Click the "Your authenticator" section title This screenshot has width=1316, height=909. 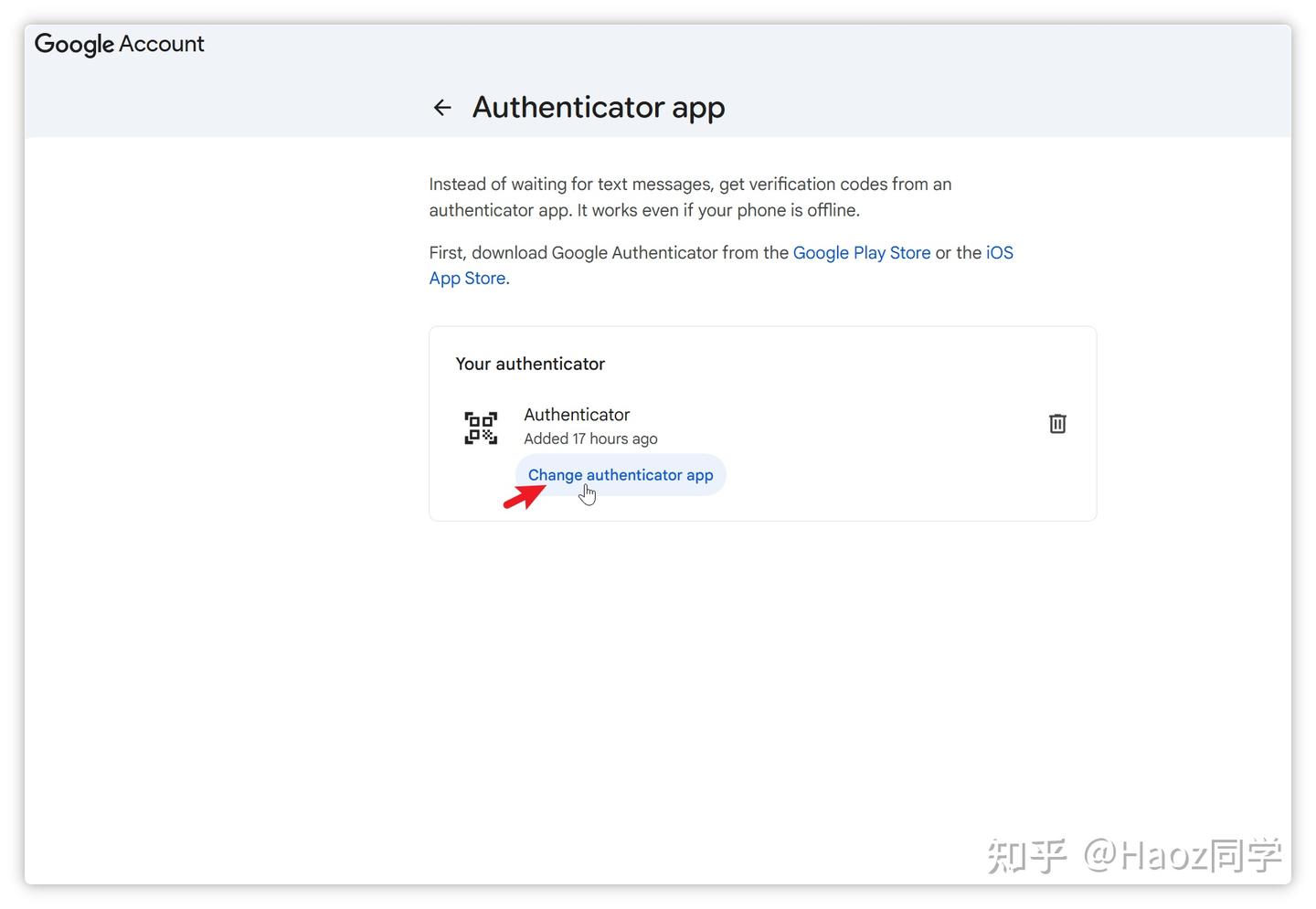tap(530, 364)
